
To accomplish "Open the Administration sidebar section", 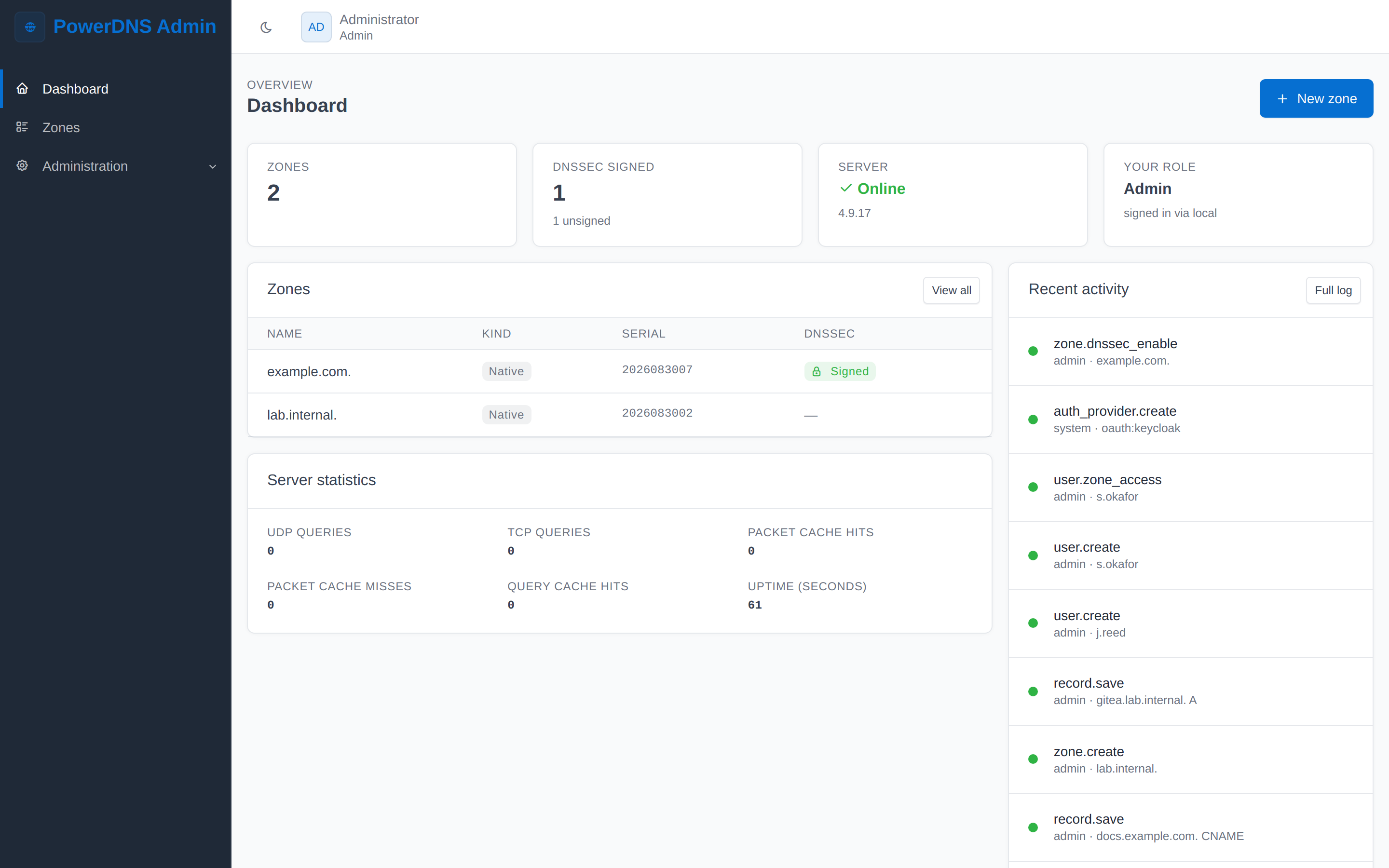I will 116,166.
